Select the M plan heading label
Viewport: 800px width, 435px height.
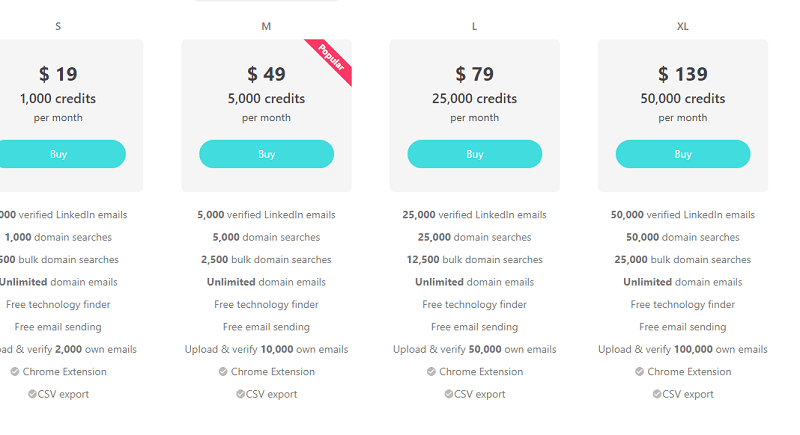(x=266, y=26)
